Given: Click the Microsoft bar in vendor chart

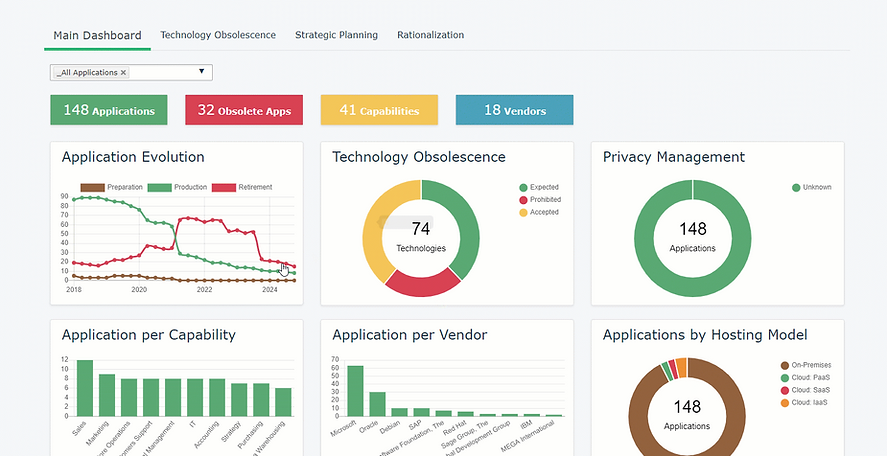Looking at the screenshot, I should (355, 390).
